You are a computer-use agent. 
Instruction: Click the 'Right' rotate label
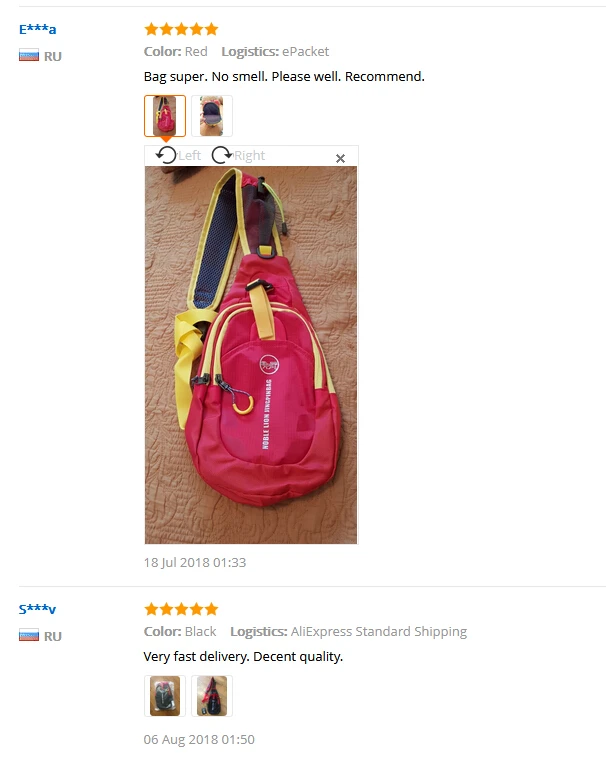coord(249,156)
